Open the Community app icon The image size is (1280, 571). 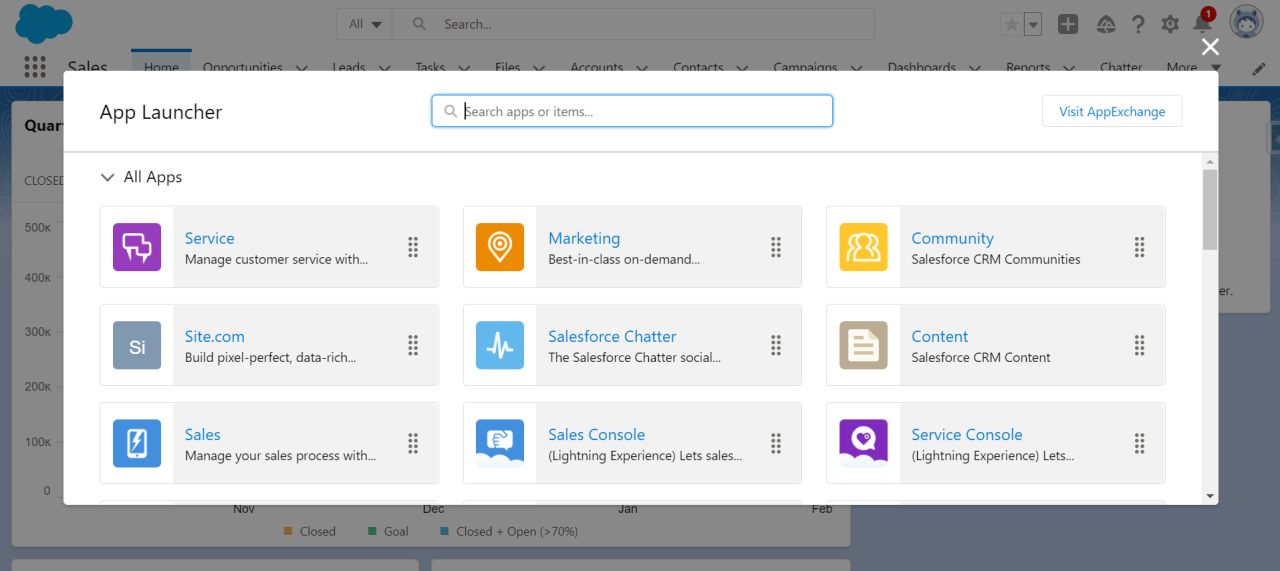[x=863, y=247]
